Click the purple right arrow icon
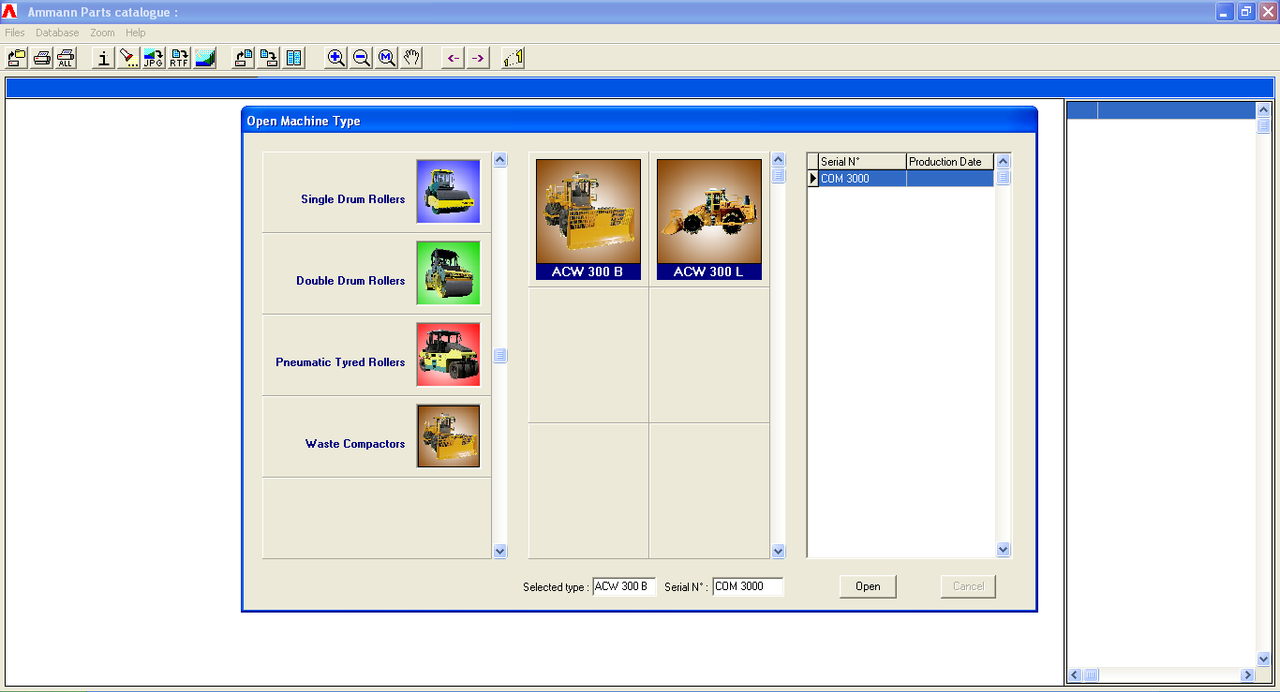Image resolution: width=1280 pixels, height=692 pixels. point(478,58)
